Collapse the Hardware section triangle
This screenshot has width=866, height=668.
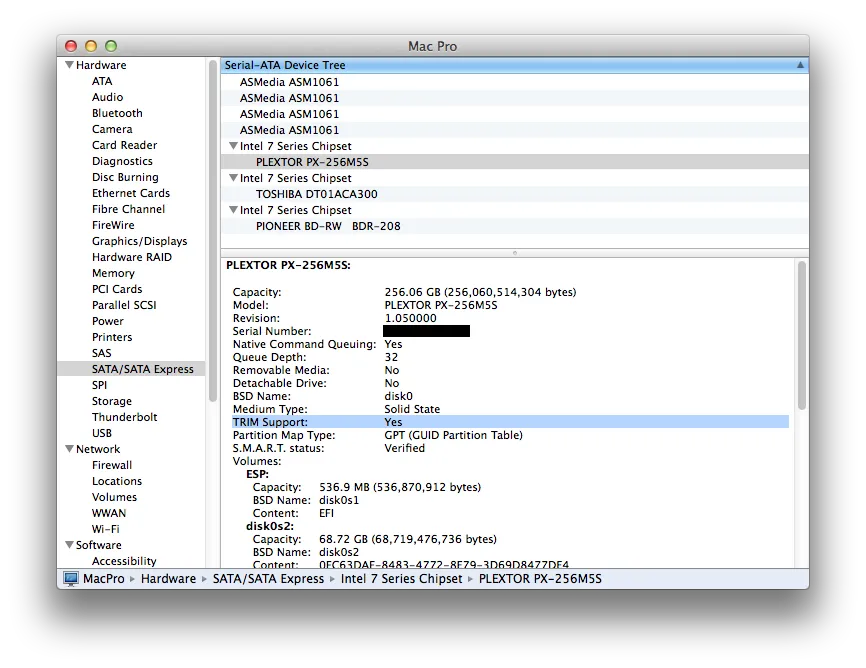point(69,66)
